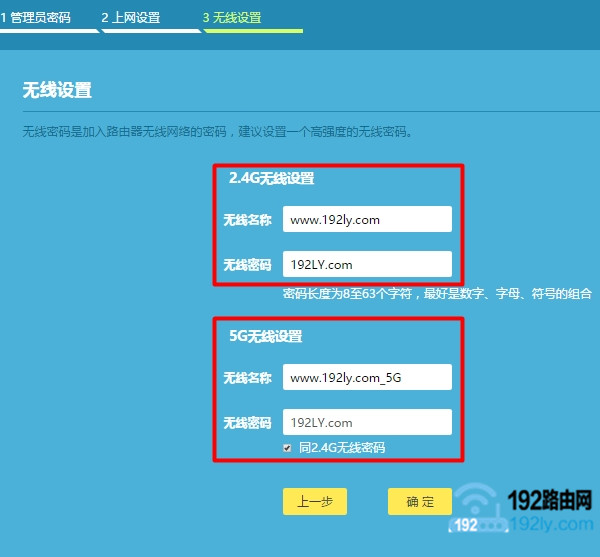Click the 无线密码 label in the 5G section
This screenshot has height=557, width=600.
[x=247, y=422]
